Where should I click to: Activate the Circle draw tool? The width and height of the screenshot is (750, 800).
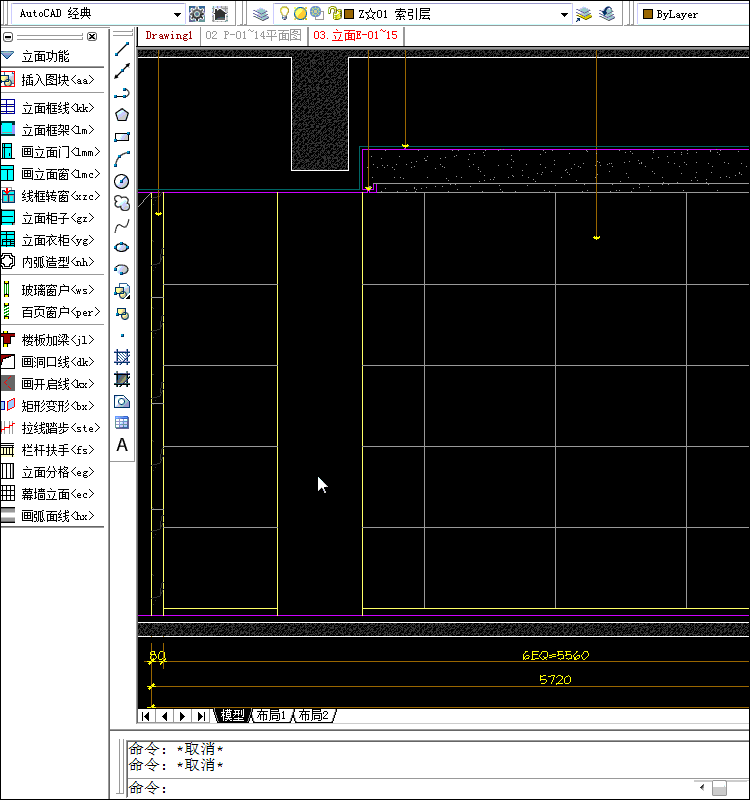tap(122, 181)
